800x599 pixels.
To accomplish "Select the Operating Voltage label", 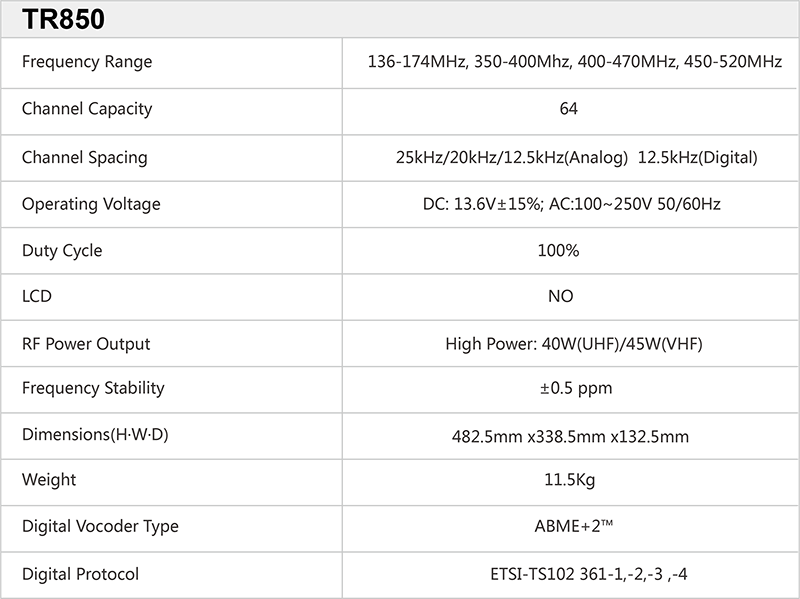I will coord(91,204).
